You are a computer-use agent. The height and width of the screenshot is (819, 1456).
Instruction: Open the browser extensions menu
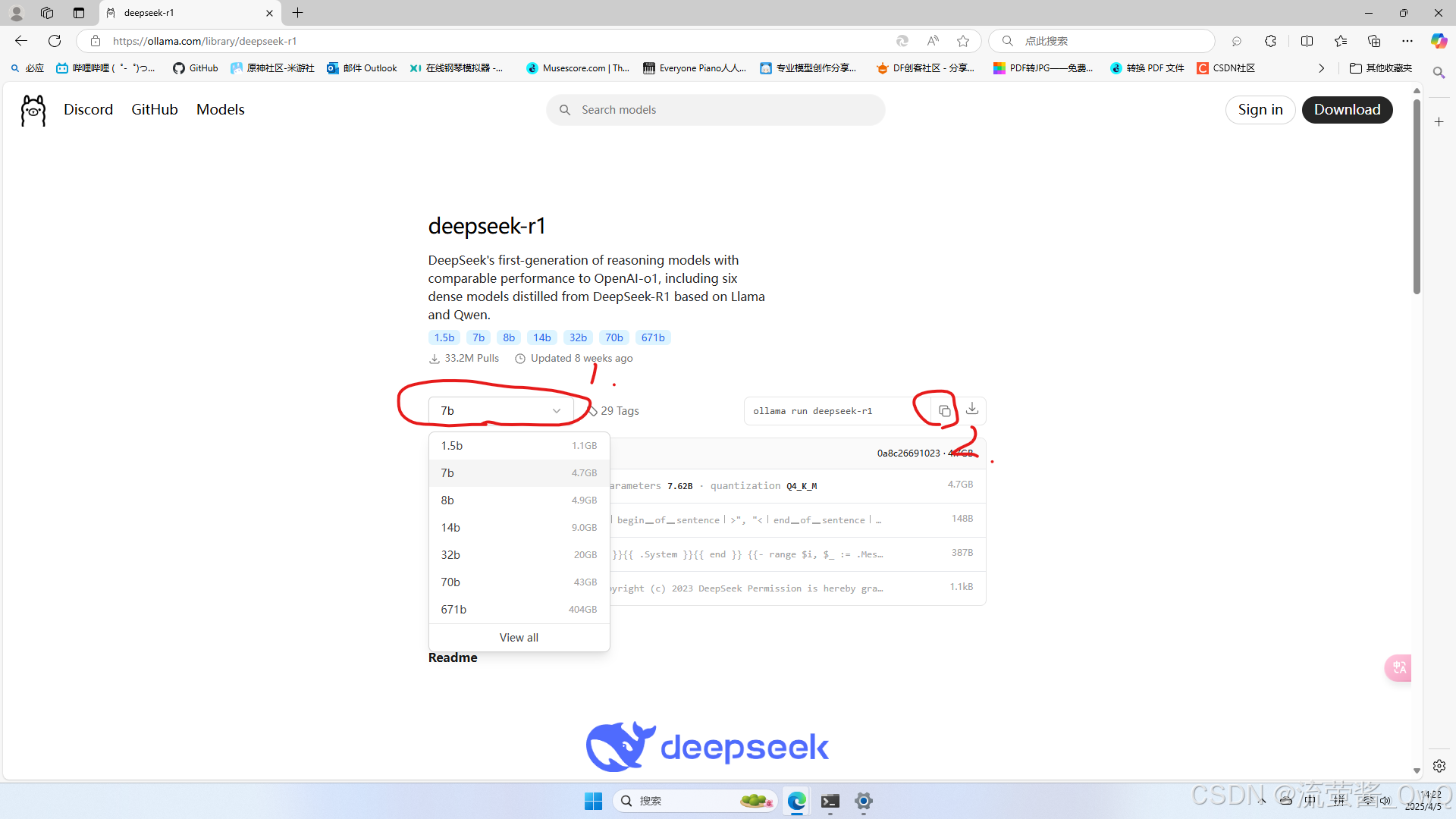click(1270, 41)
